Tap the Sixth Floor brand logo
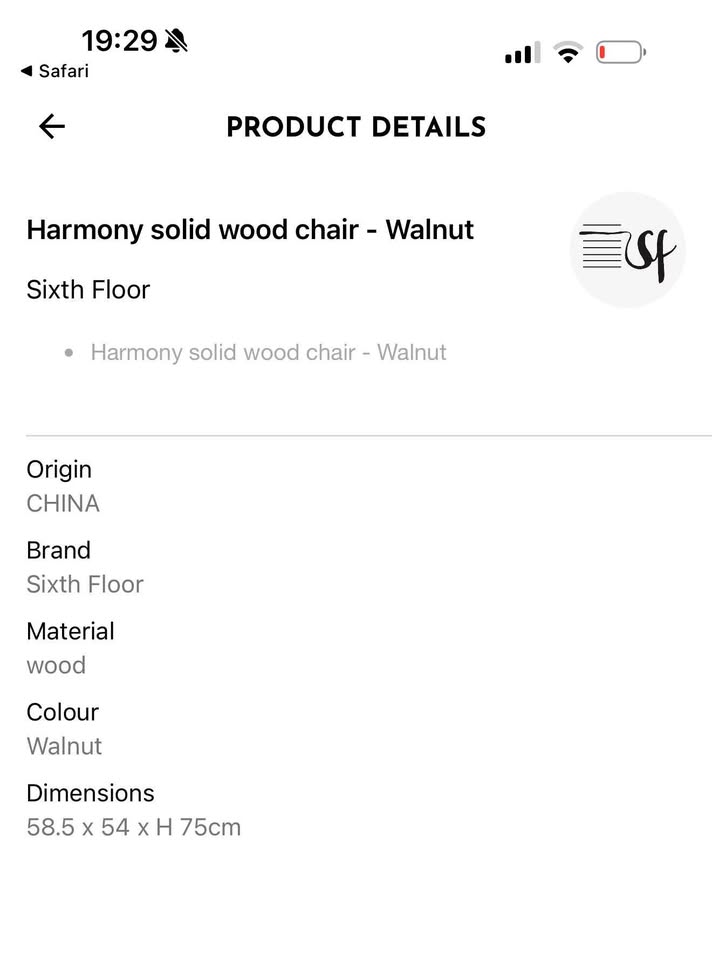712x960 pixels. coord(627,249)
